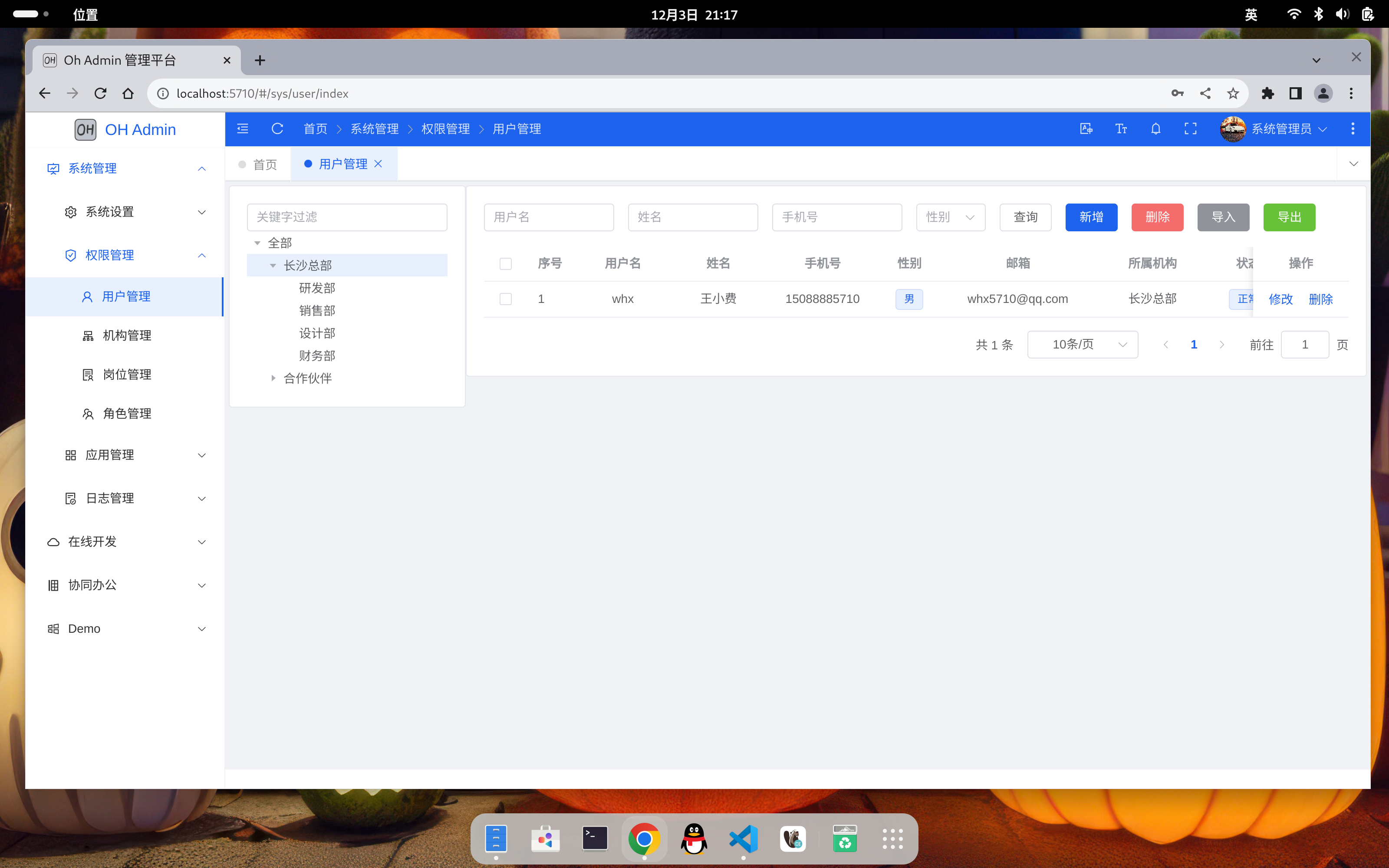The width and height of the screenshot is (1389, 868).
Task: Click the refresh icon in the blue header
Action: (277, 128)
